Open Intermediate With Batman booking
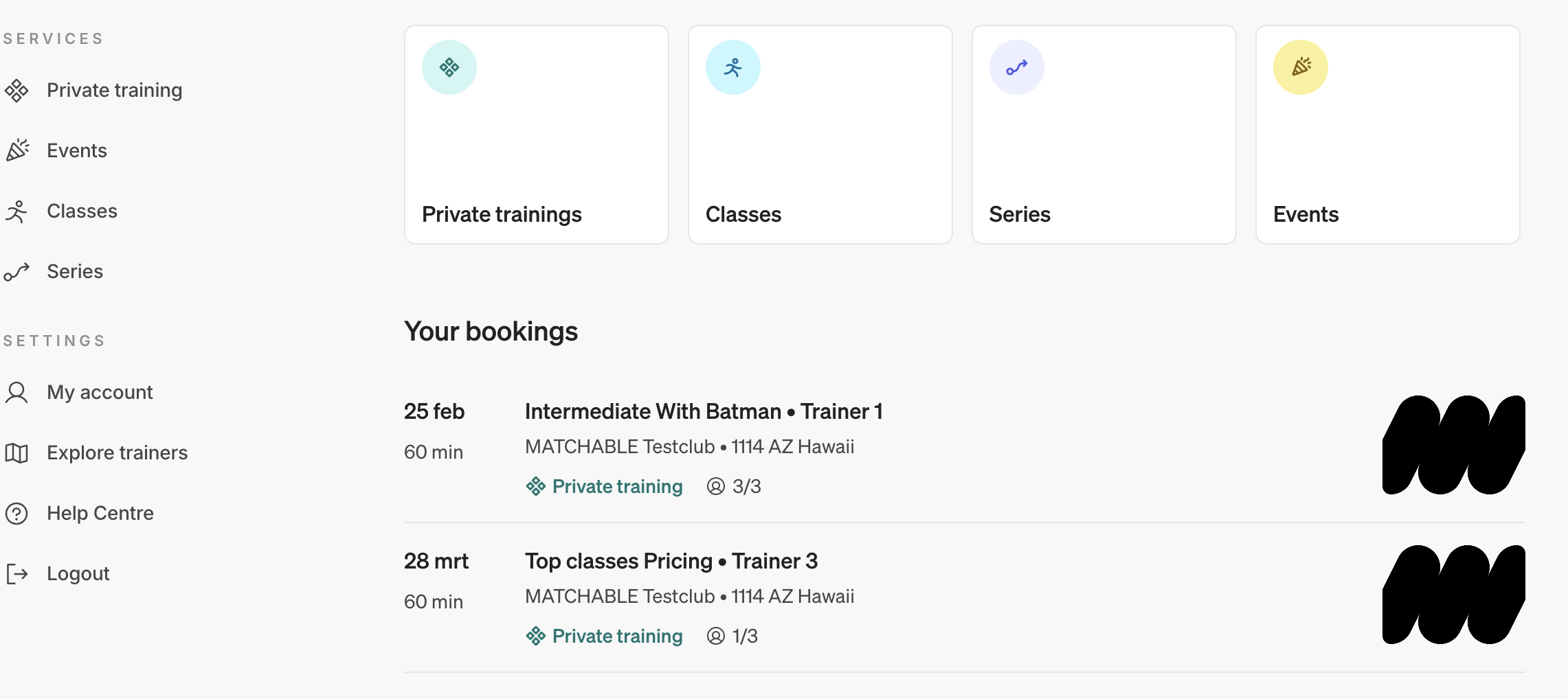Image resolution: width=1568 pixels, height=699 pixels. pos(703,411)
